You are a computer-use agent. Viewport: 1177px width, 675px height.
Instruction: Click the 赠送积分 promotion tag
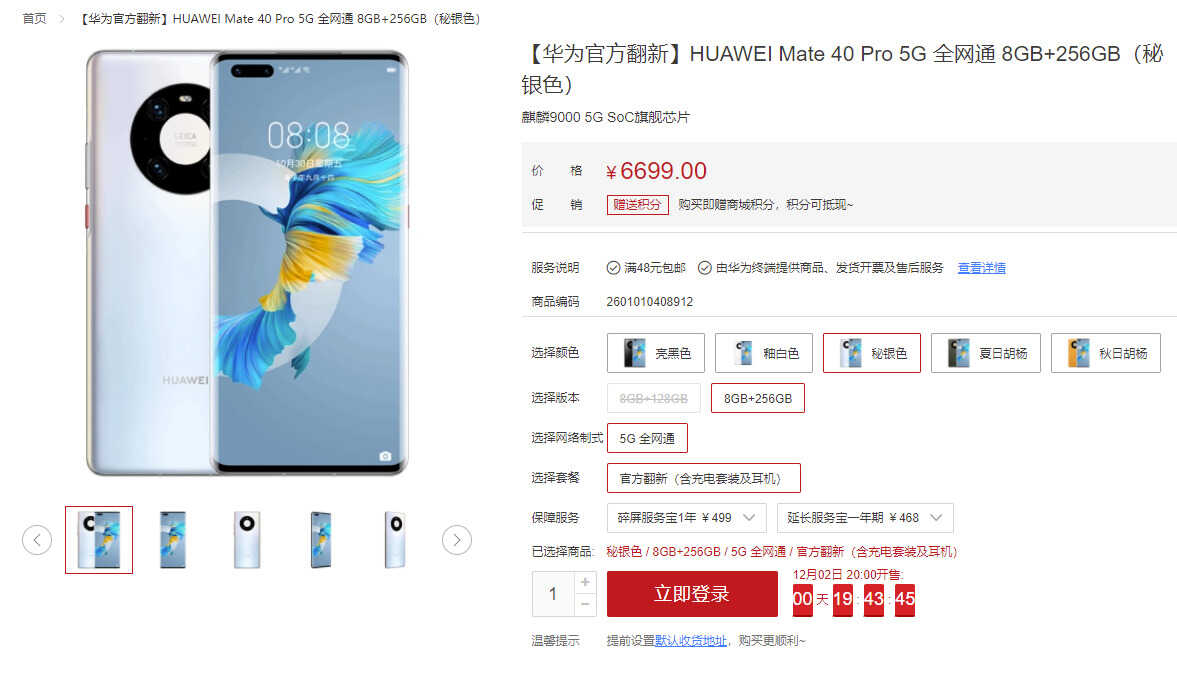[x=637, y=205]
